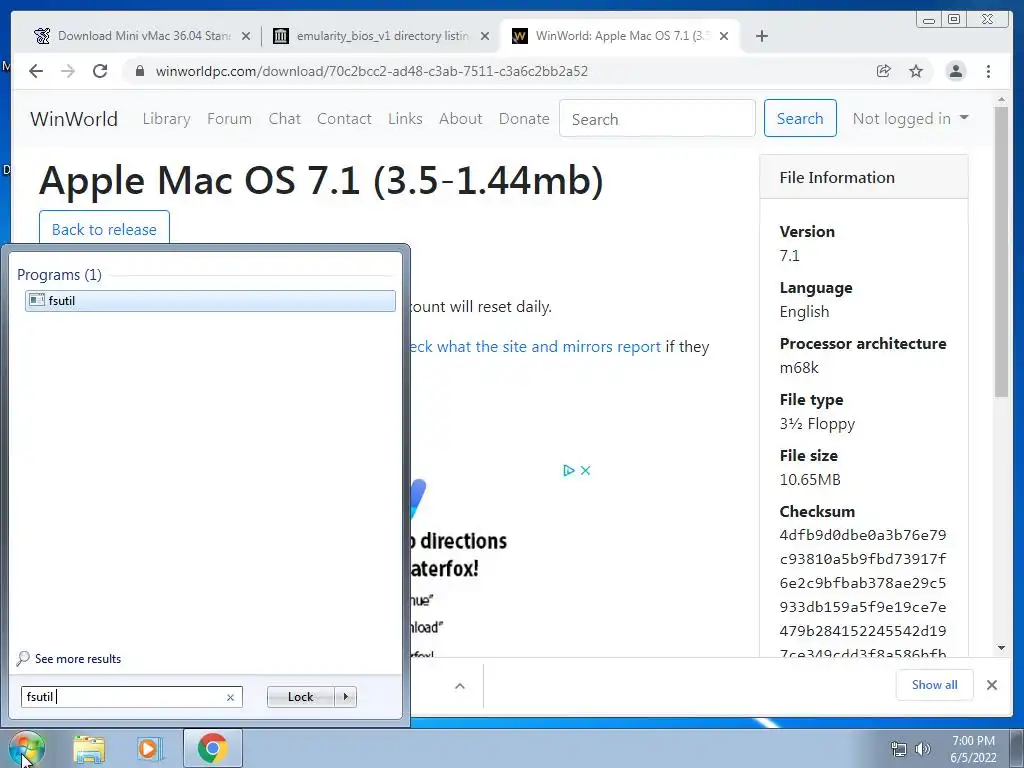Select the WinWorld Apple Mac OS tab
The image size is (1024, 768).
pos(620,36)
